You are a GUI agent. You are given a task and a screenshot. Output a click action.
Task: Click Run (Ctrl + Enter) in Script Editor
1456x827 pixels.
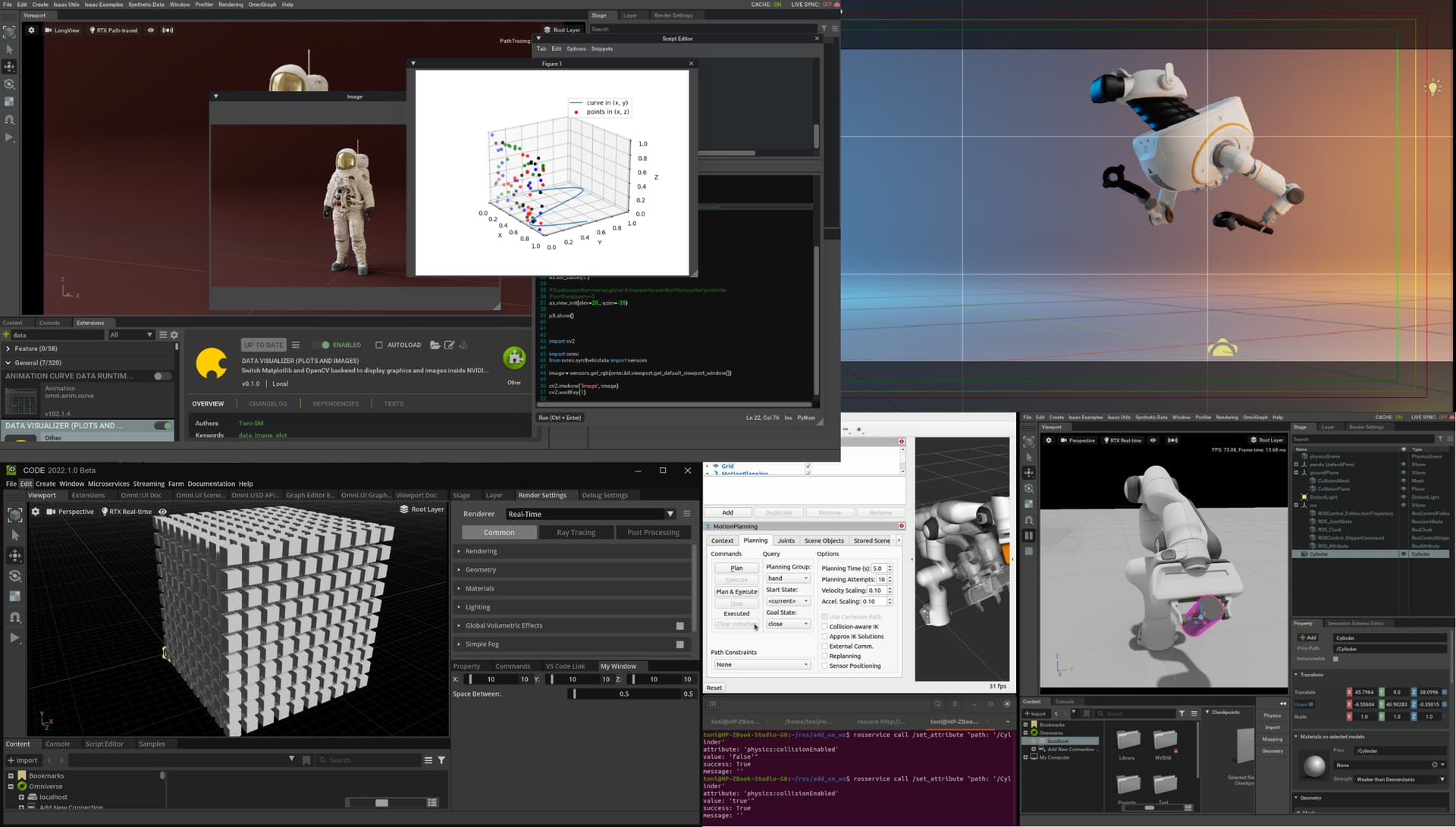[x=560, y=418]
